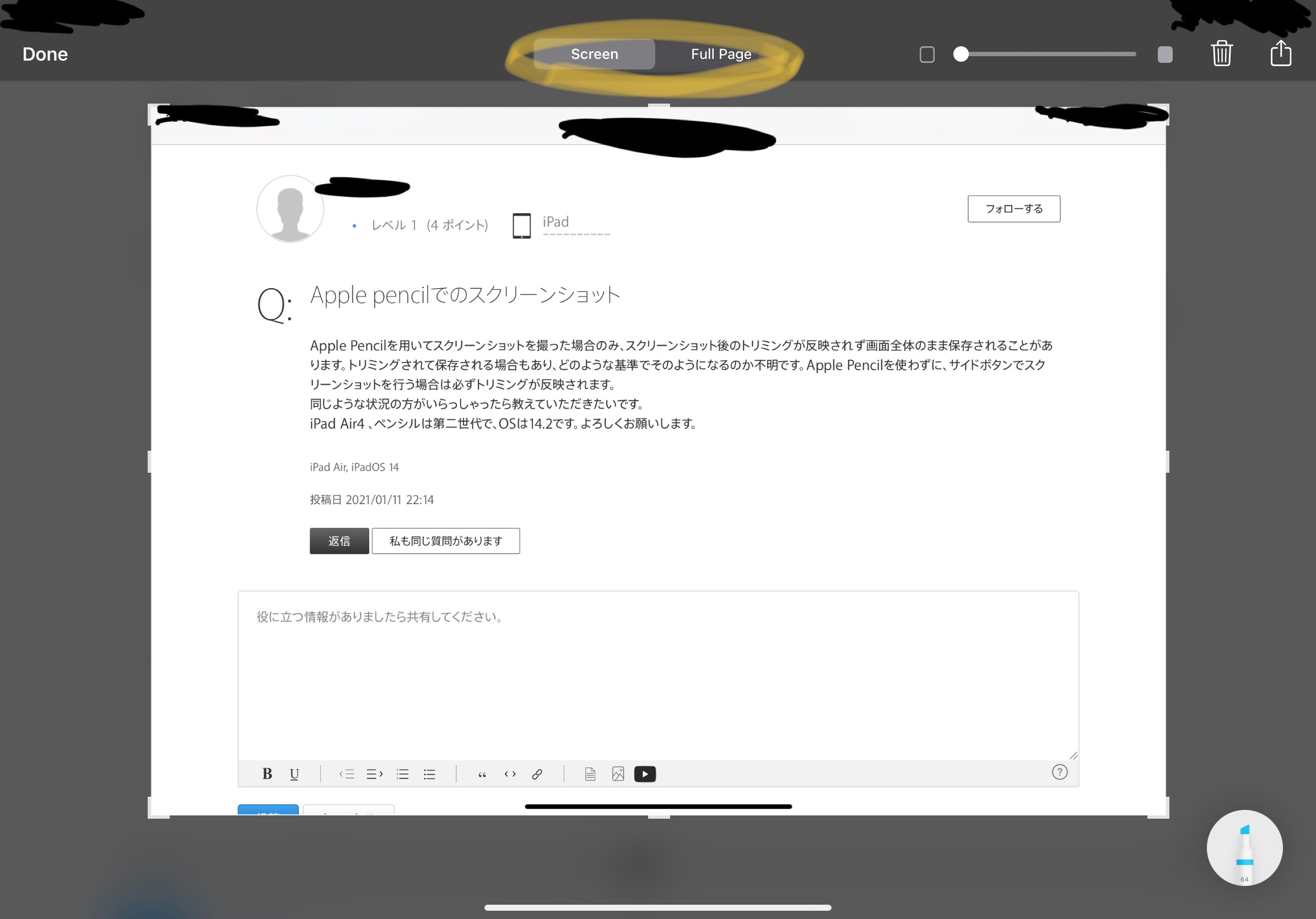The width and height of the screenshot is (1316, 919).
Task: Insert a video with play icon
Action: [645, 774]
